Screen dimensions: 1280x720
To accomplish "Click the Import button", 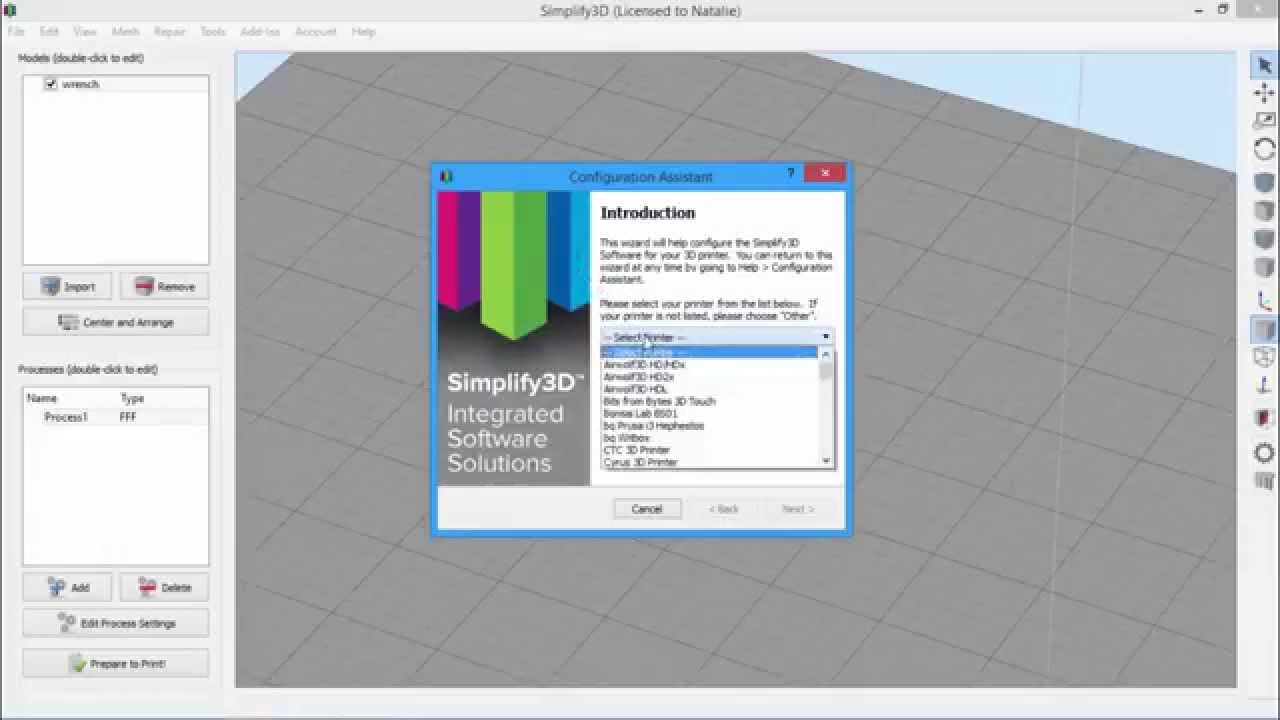I will point(67,286).
